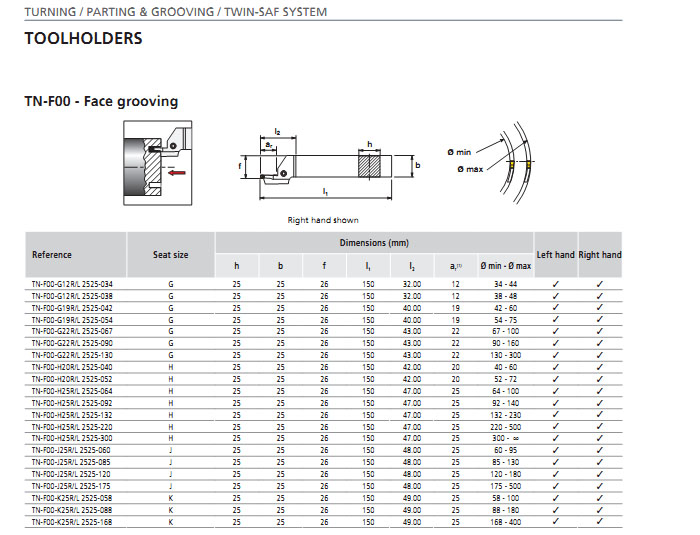Click the Twin-SAF System breadcrumb text at the top
Screen dimensions: 700x535
(x=284, y=12)
